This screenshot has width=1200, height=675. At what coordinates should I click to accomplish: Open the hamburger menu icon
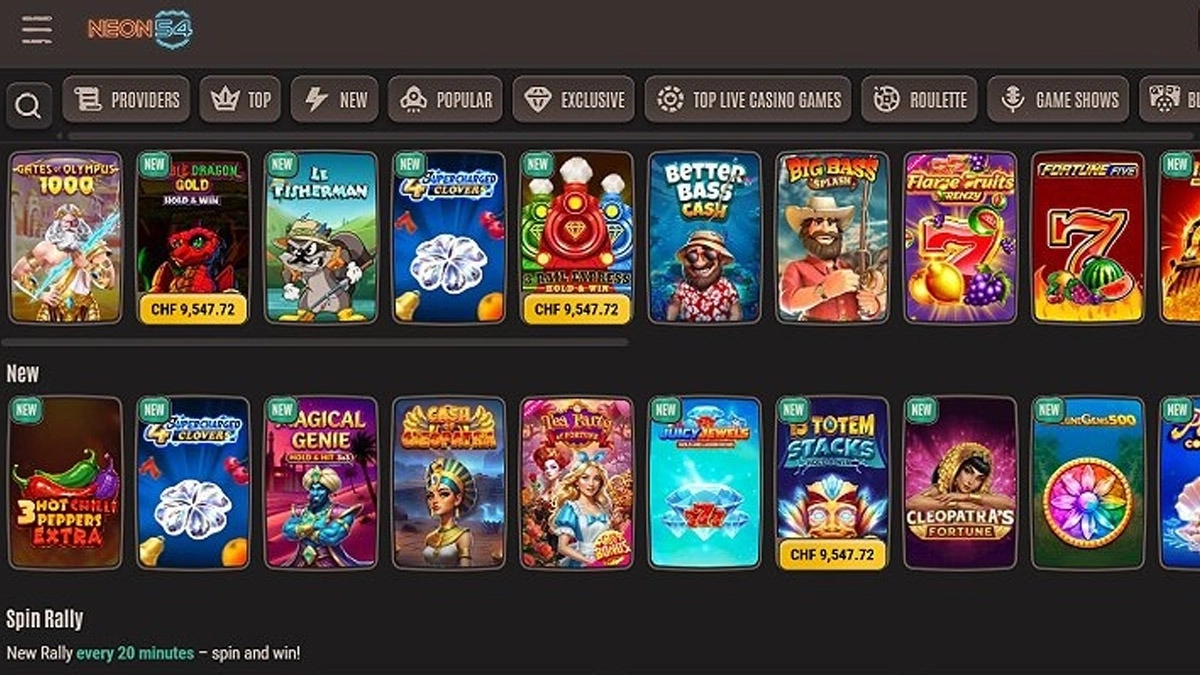point(37,29)
